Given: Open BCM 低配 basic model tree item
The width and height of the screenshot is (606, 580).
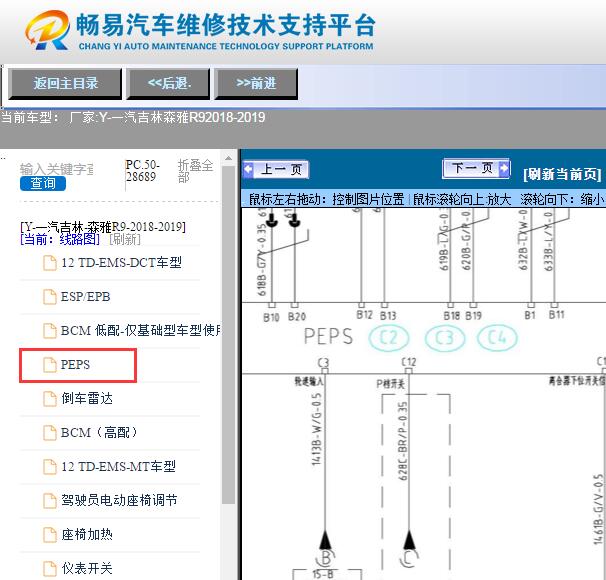Looking at the screenshot, I should (x=141, y=331).
